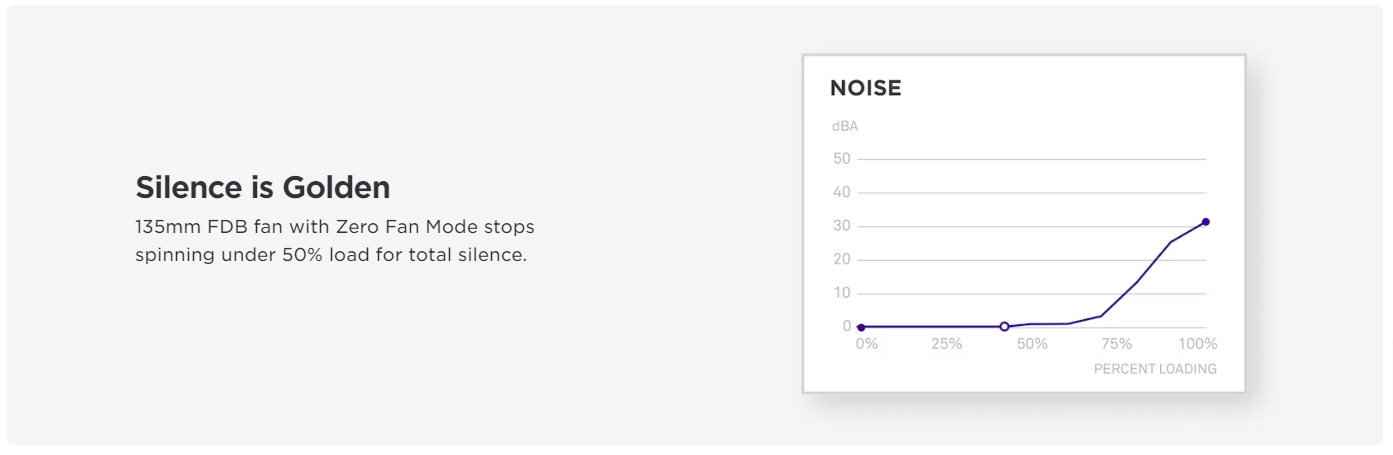This screenshot has height=455, width=1393.
Task: Click the 50 value on the dBA axis
Action: pos(841,158)
